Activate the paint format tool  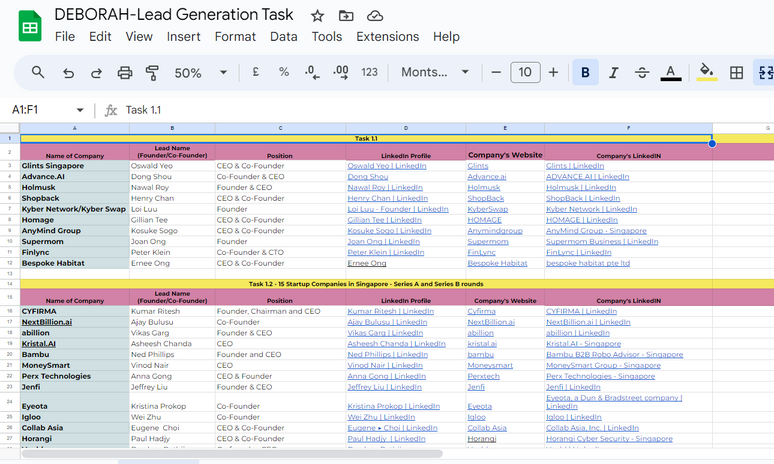[x=152, y=73]
